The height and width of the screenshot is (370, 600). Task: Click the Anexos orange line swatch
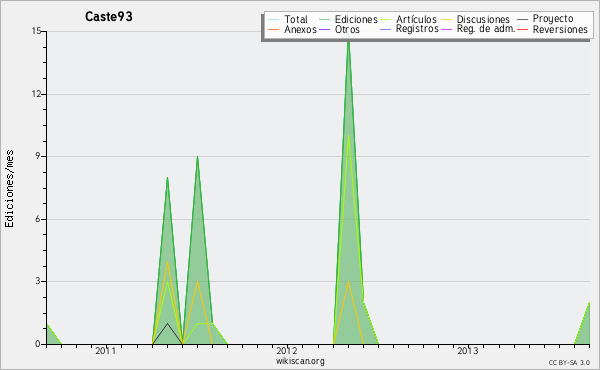274,29
